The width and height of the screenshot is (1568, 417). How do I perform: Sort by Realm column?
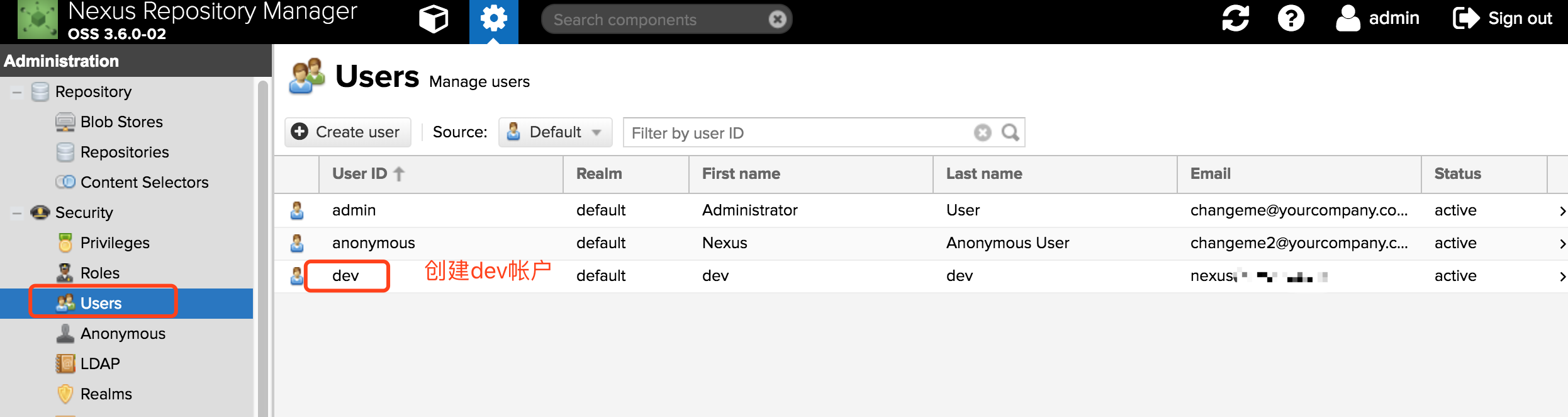point(626,174)
